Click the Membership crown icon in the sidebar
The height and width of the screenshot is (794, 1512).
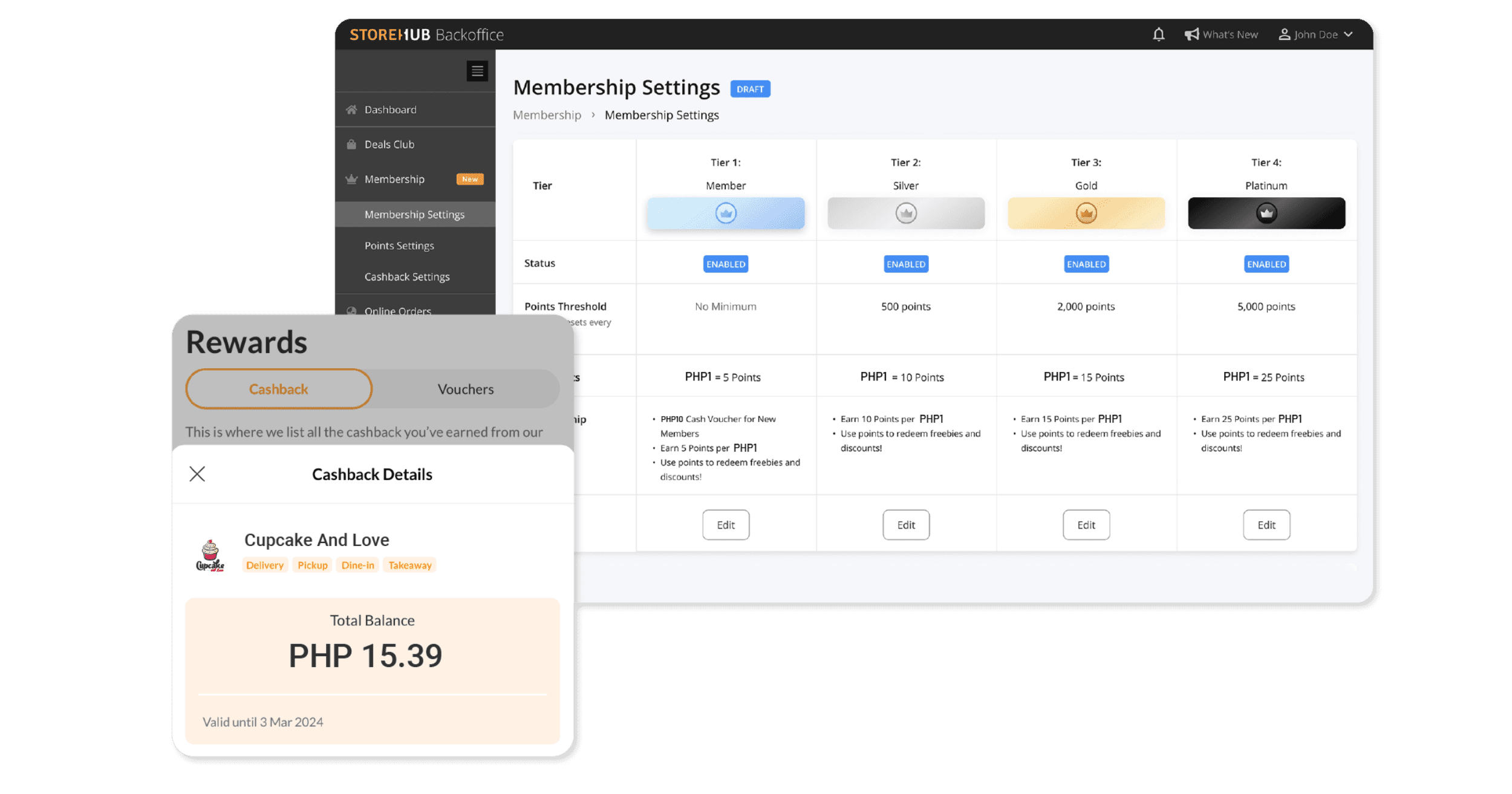tap(350, 179)
